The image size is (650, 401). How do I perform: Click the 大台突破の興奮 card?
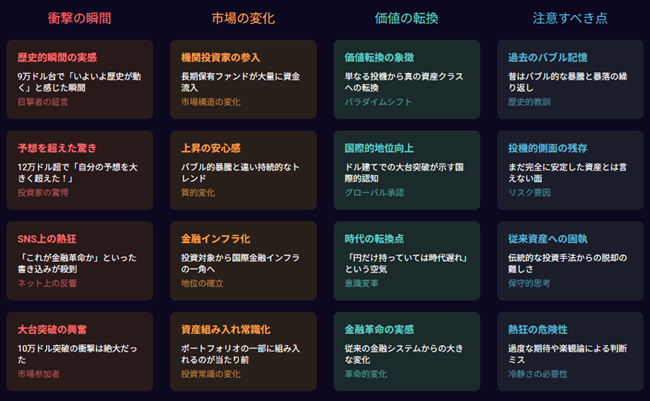80,350
